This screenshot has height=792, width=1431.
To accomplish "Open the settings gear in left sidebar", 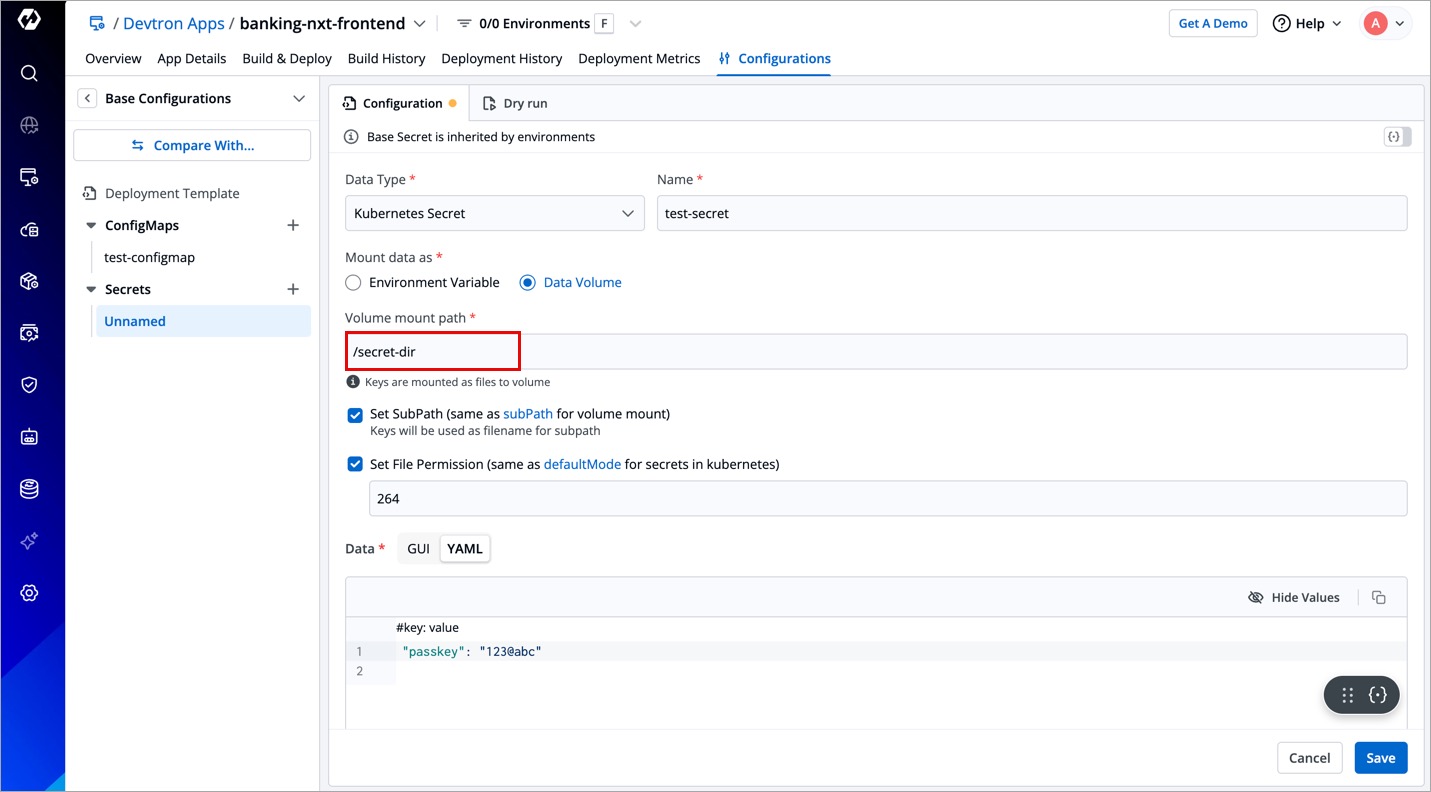I will (x=29, y=593).
